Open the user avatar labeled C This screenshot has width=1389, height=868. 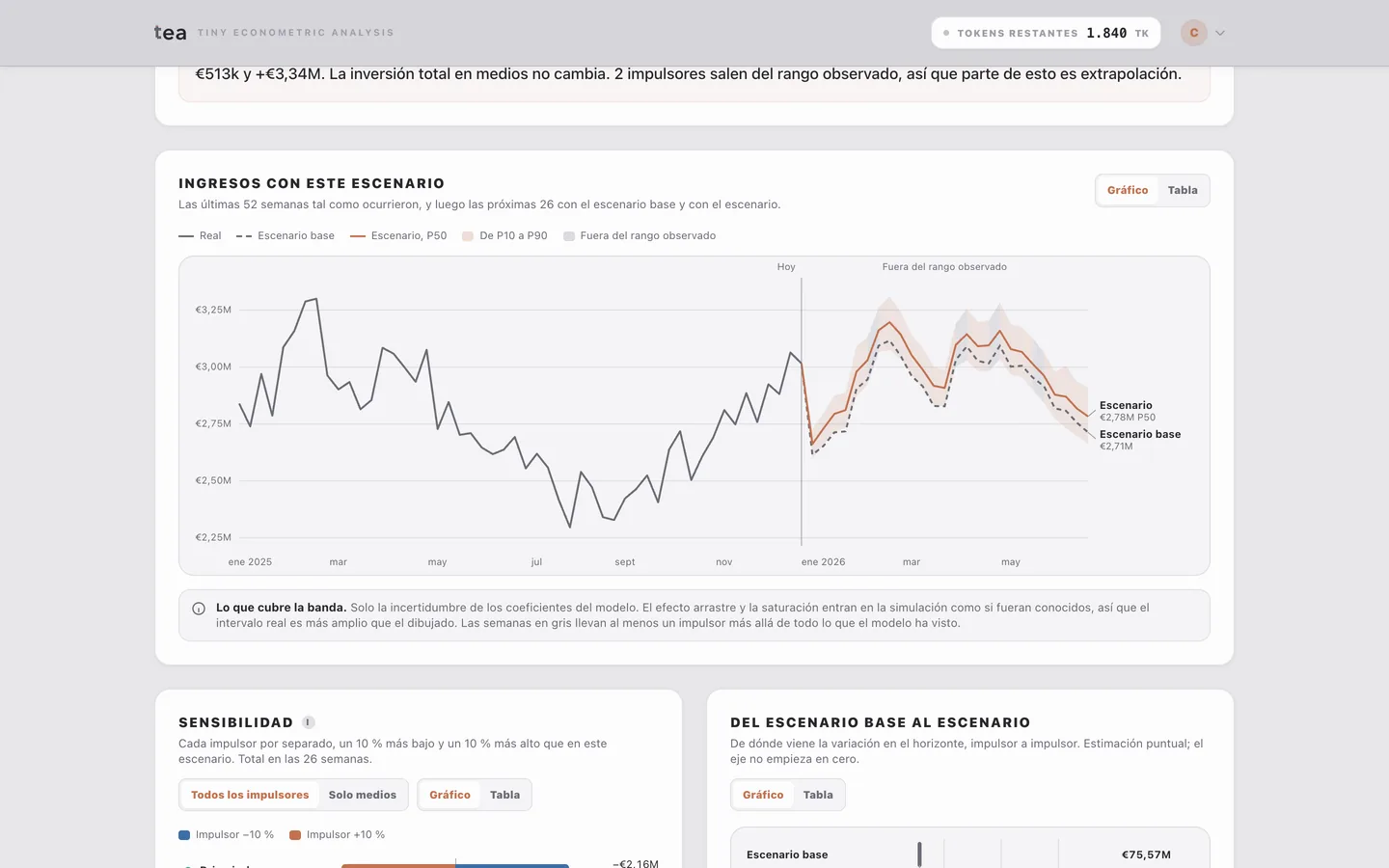click(1194, 33)
